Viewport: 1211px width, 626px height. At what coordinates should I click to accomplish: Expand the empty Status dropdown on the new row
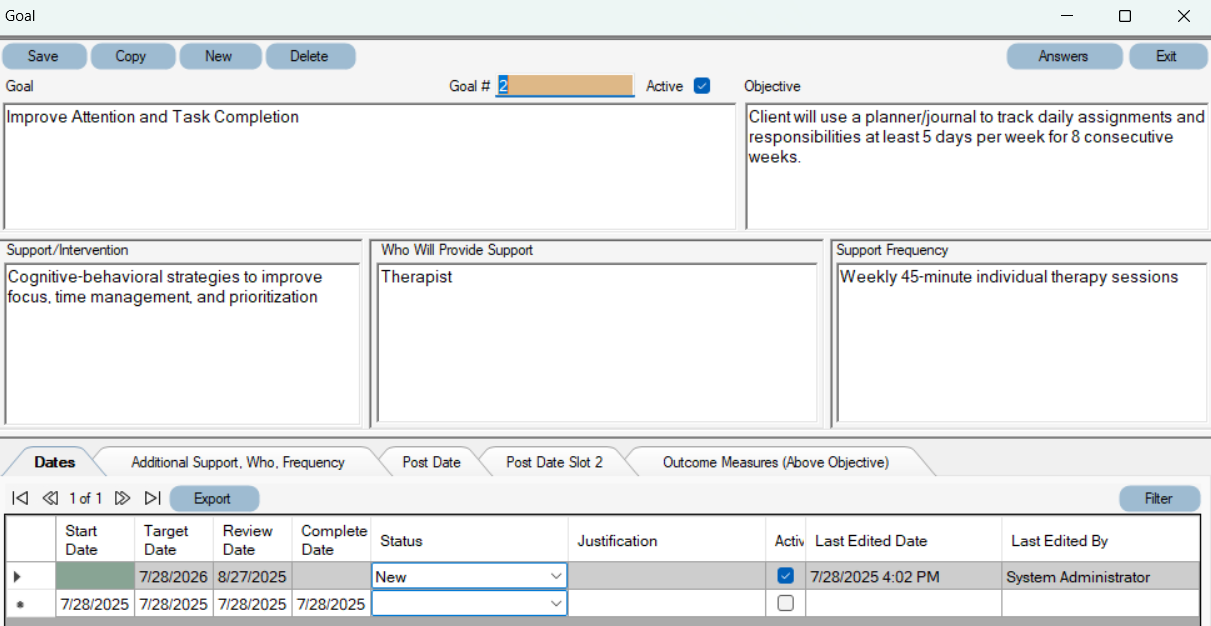(x=558, y=603)
